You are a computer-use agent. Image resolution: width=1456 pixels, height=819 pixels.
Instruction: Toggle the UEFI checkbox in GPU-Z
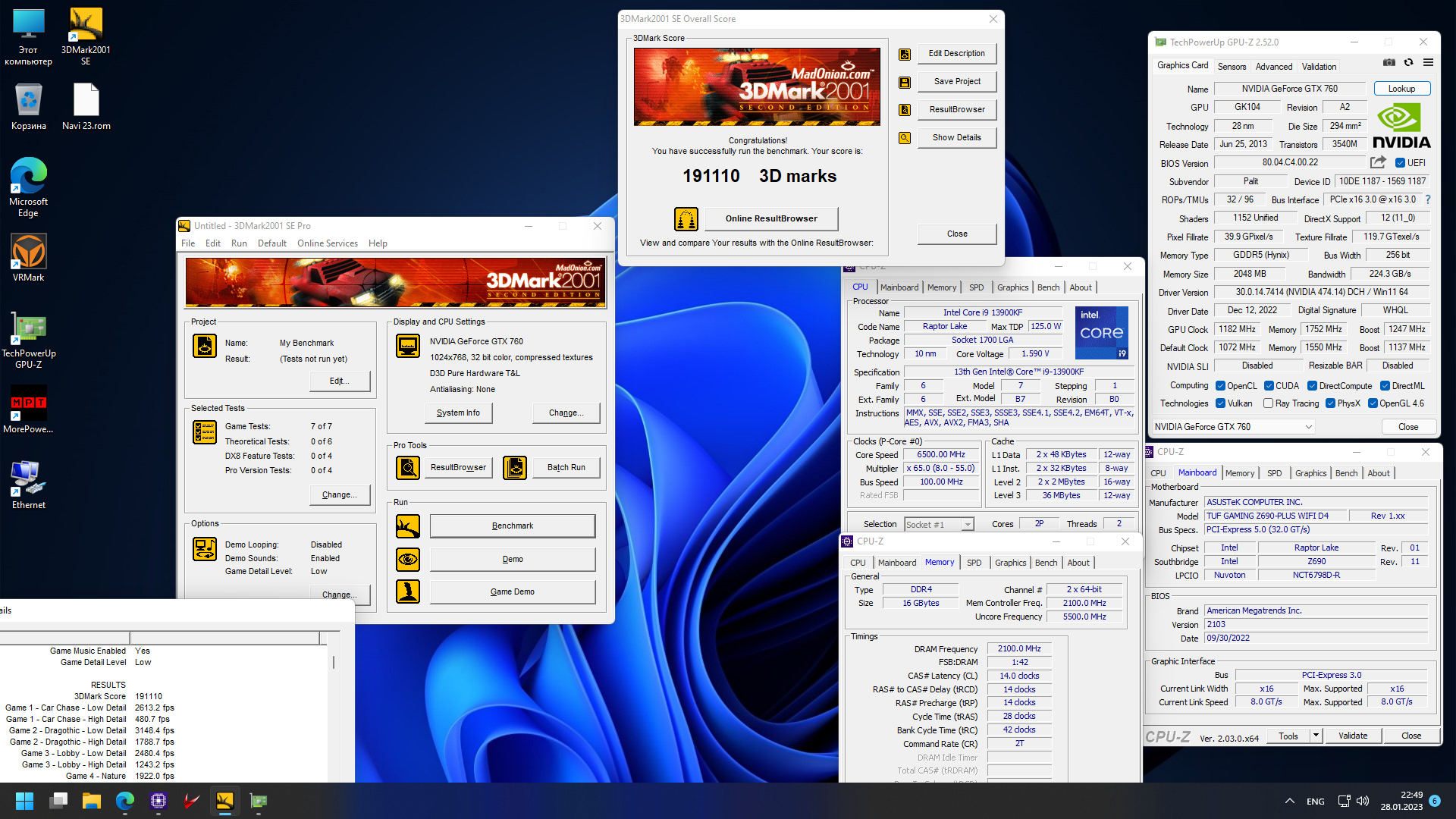tap(1400, 163)
